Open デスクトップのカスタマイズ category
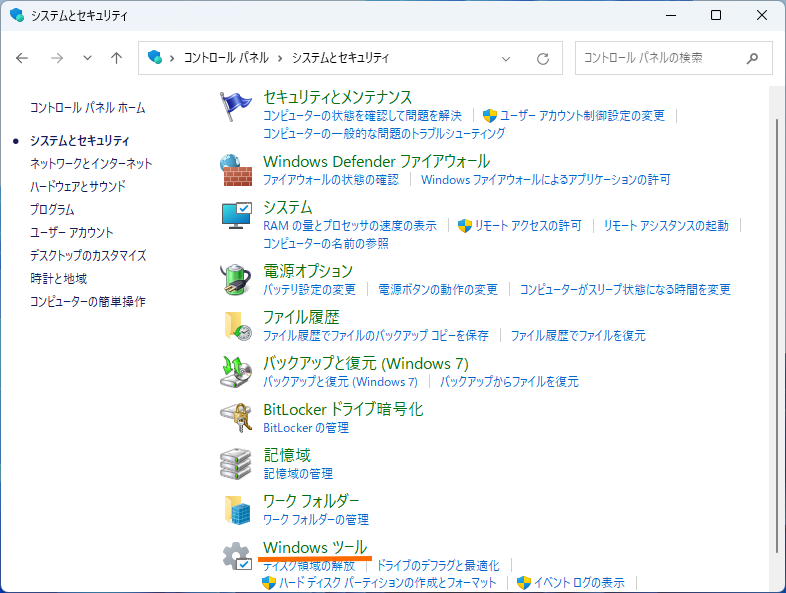The width and height of the screenshot is (786, 593). coord(88,256)
